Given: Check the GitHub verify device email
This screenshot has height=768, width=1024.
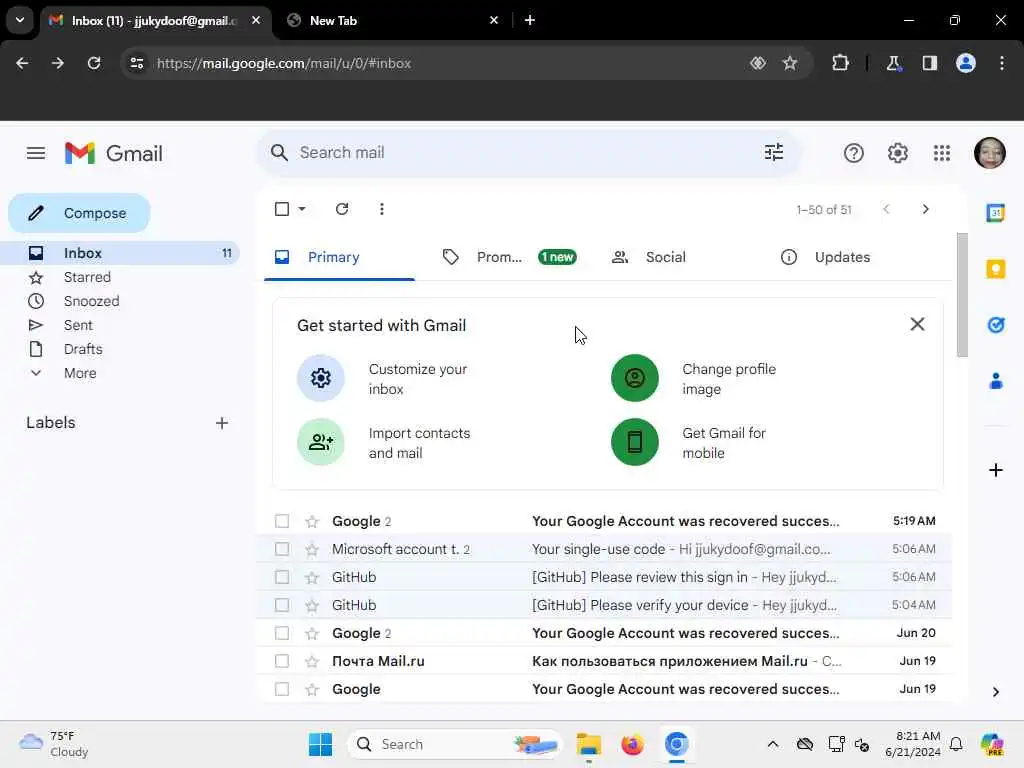Looking at the screenshot, I should pyautogui.click(x=282, y=605).
